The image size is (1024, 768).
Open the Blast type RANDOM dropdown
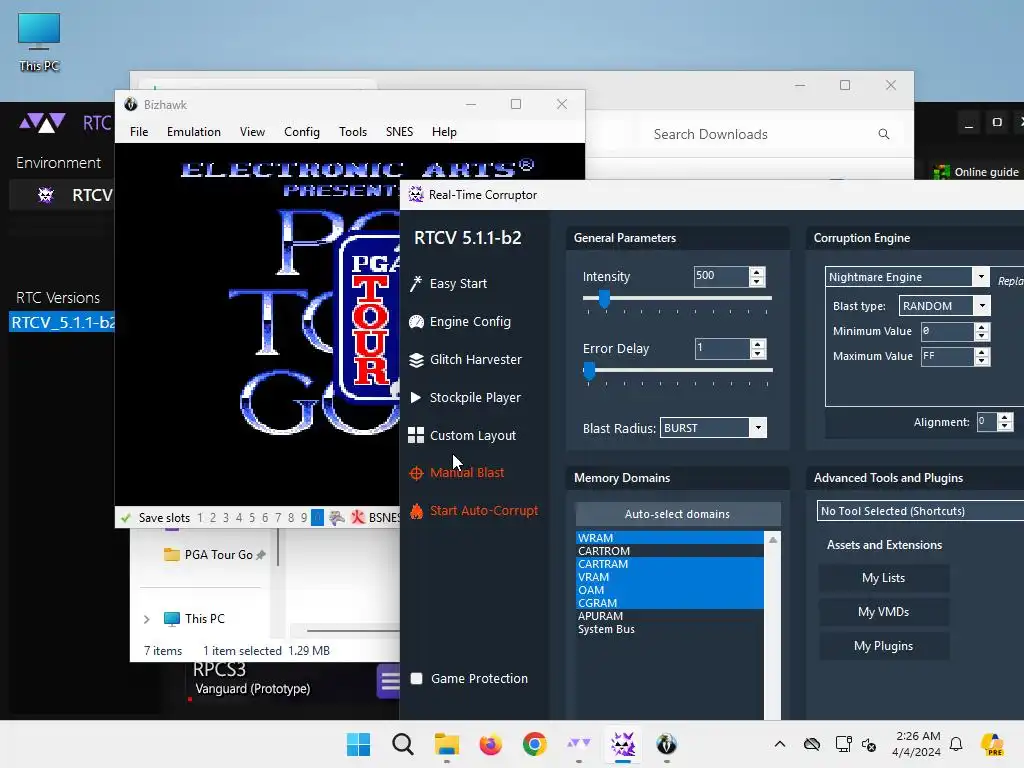982,306
